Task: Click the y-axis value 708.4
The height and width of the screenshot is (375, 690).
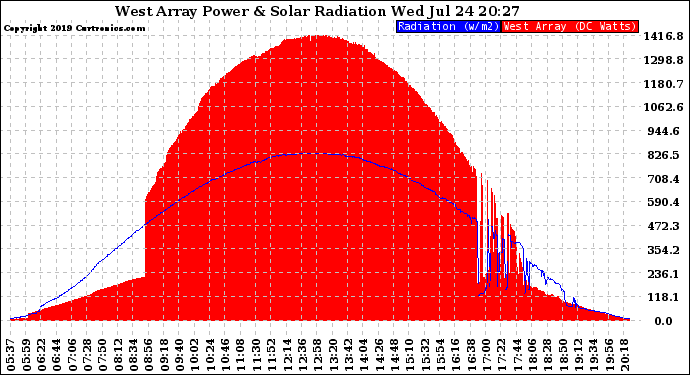Action: point(664,179)
